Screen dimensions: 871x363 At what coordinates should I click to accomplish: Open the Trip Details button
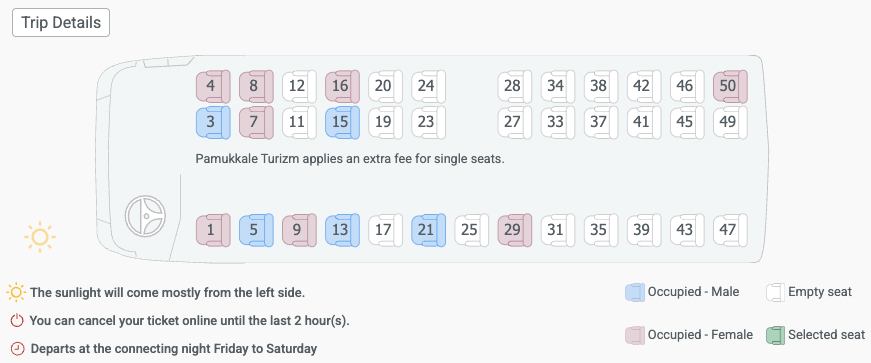(x=61, y=23)
